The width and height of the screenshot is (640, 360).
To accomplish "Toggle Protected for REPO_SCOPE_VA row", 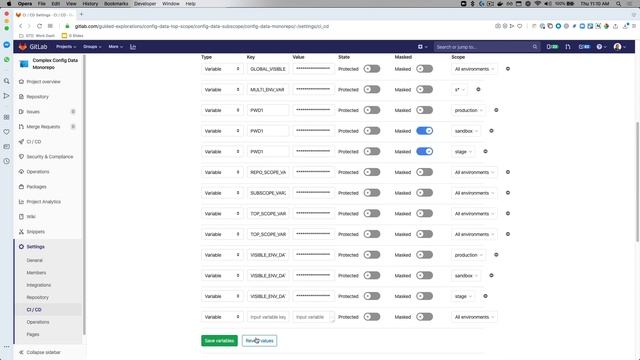I will tap(372, 172).
